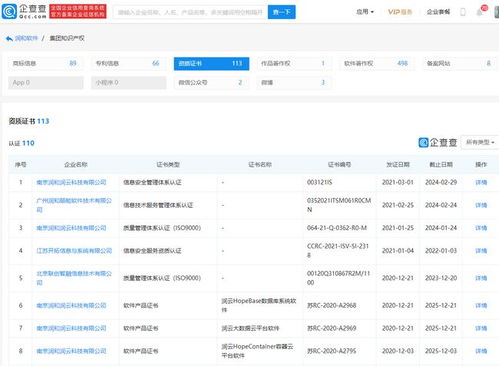Open 详情 for certificate 064-21-Q-0362-R0-M
The image size is (499, 366).
tap(481, 228)
